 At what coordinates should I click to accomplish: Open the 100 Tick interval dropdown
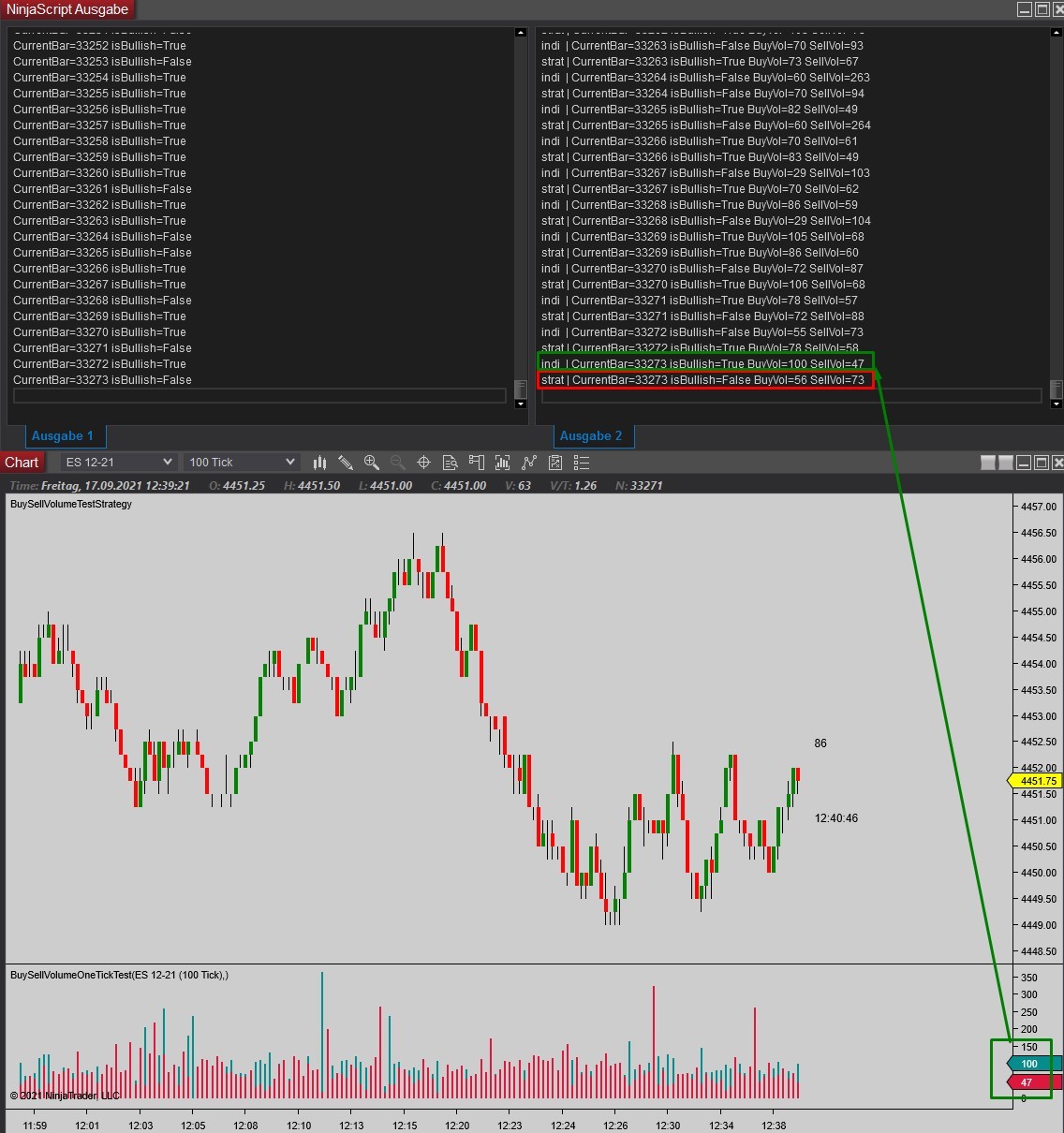243,463
